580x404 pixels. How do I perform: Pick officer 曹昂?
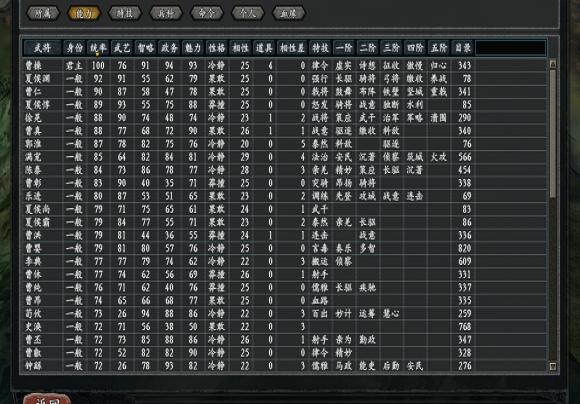(284, 300)
